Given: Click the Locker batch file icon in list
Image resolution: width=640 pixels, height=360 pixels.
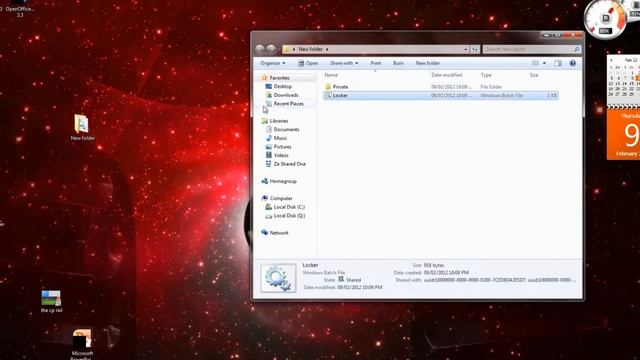Looking at the screenshot, I should click(328, 96).
